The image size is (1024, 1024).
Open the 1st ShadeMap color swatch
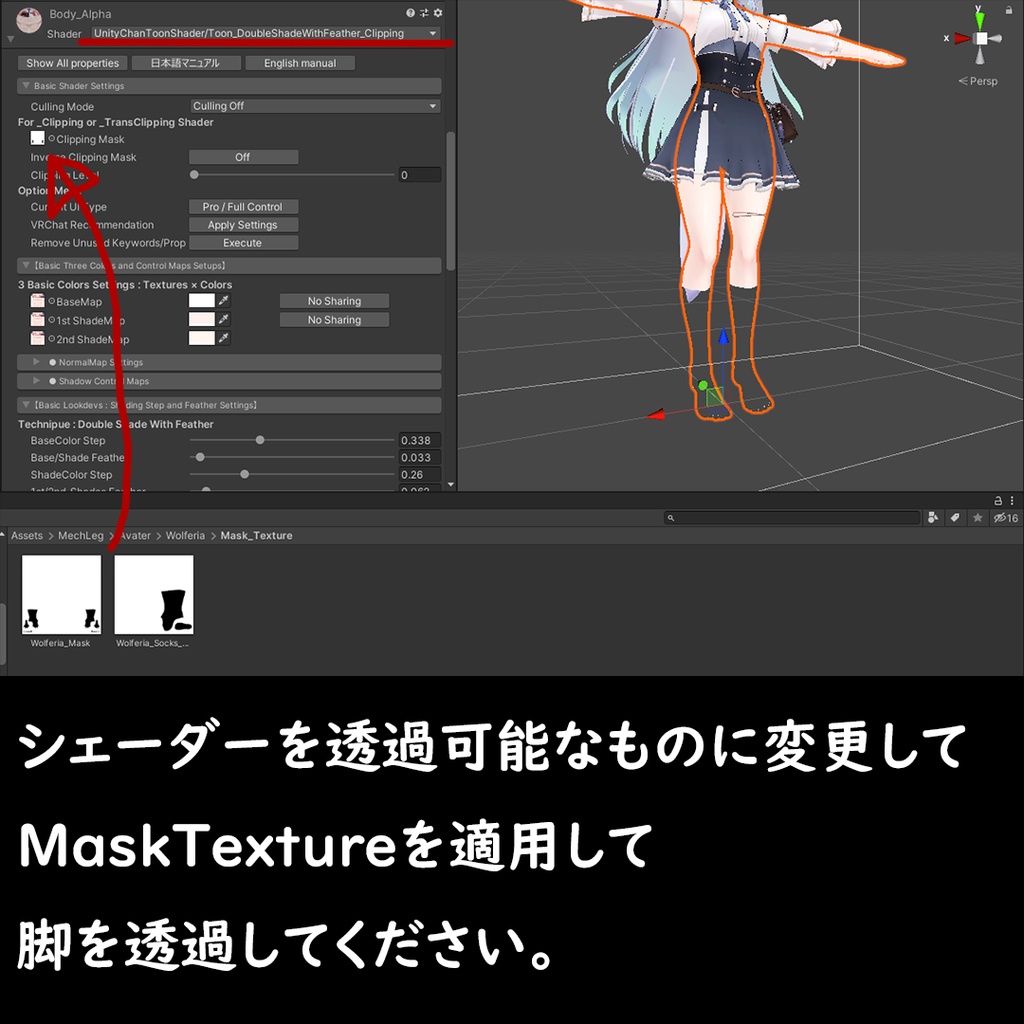pos(202,320)
